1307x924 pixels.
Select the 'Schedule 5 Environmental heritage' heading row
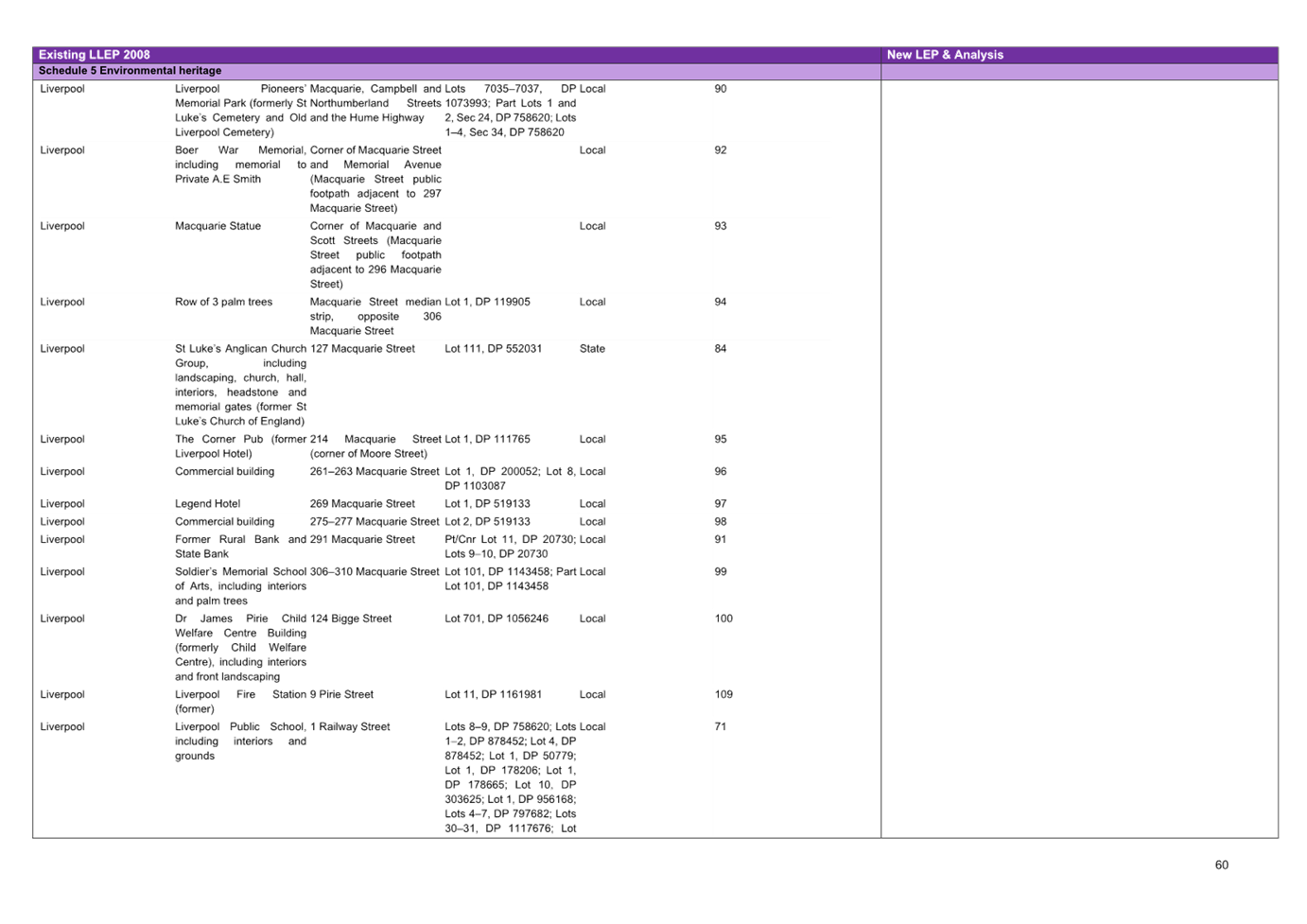click(x=130, y=71)
